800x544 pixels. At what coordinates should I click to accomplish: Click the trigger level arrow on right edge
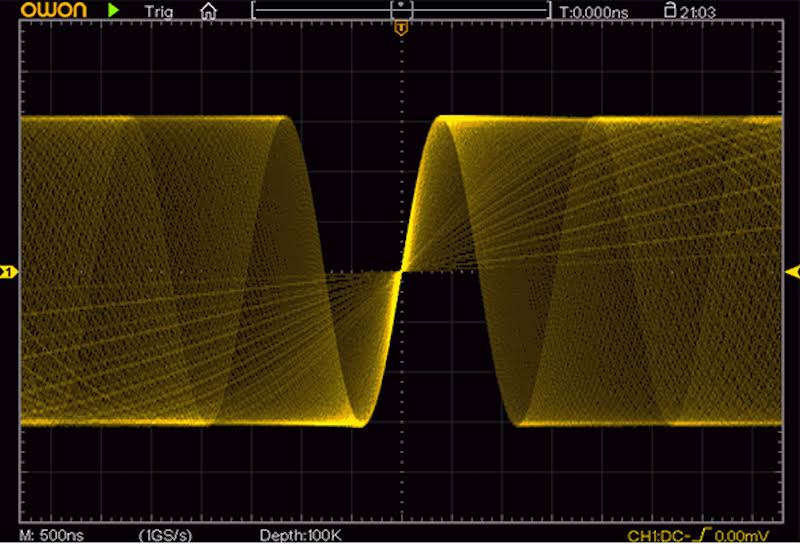click(x=792, y=272)
